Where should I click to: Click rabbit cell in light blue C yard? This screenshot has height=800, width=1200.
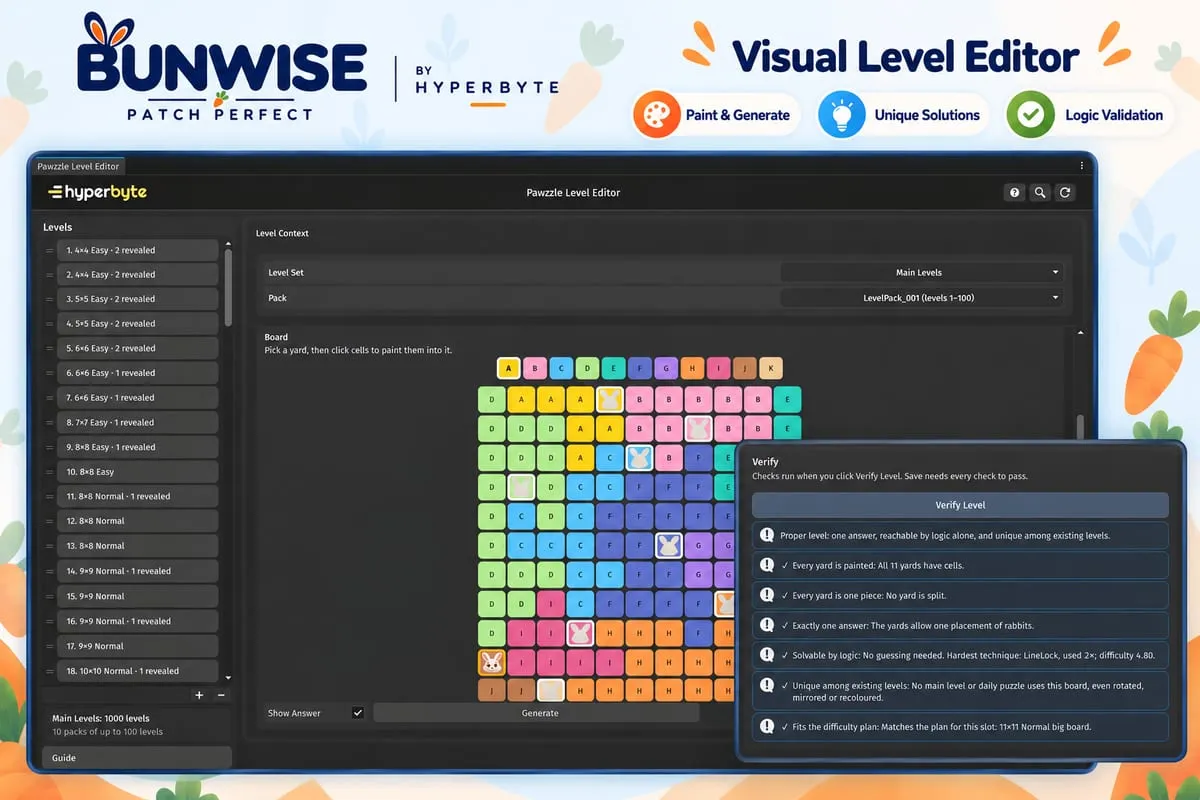(639, 458)
